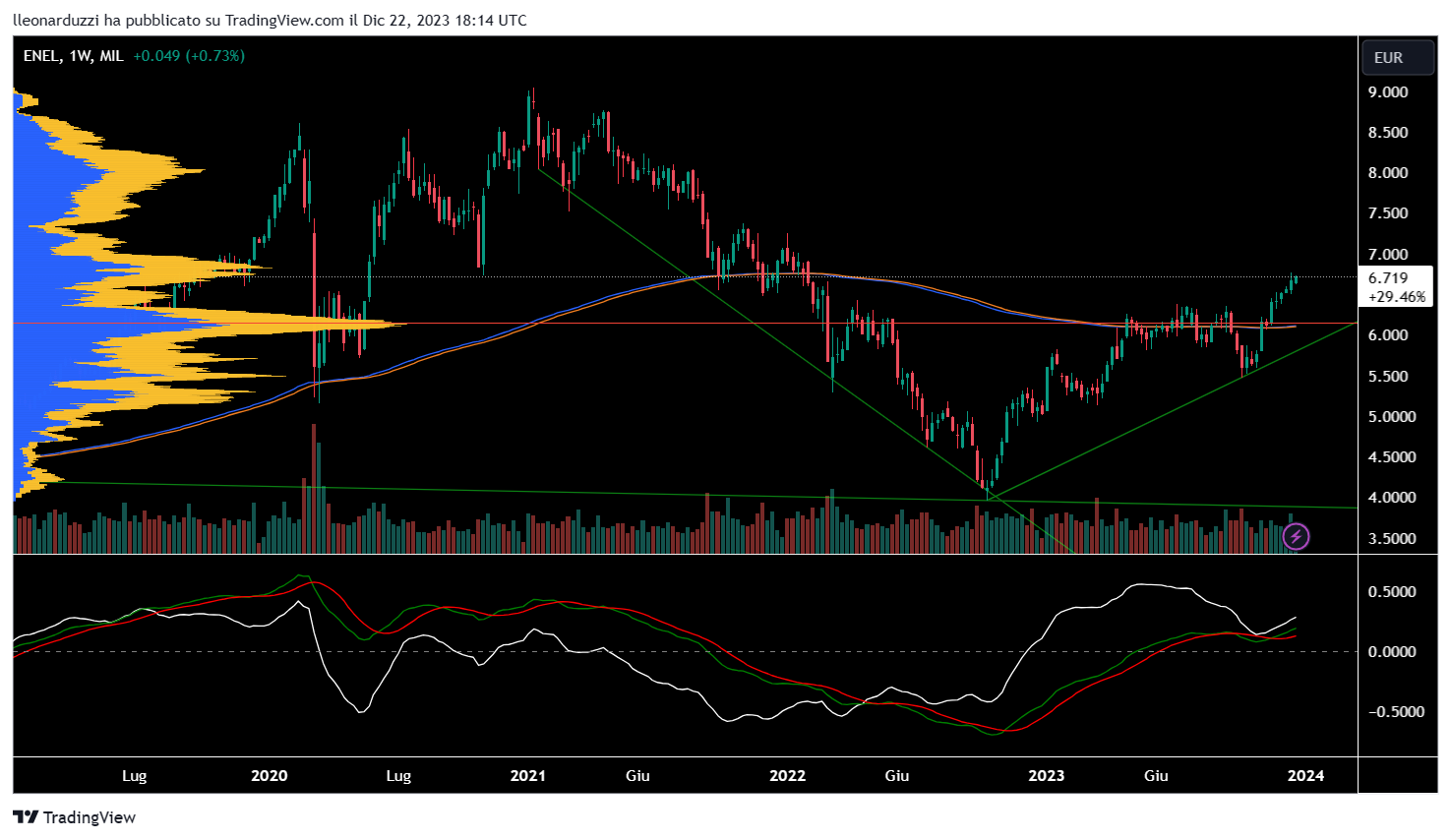The height and width of the screenshot is (840, 1451).
Task: Click the 9.000 price axis label
Action: [x=1388, y=92]
